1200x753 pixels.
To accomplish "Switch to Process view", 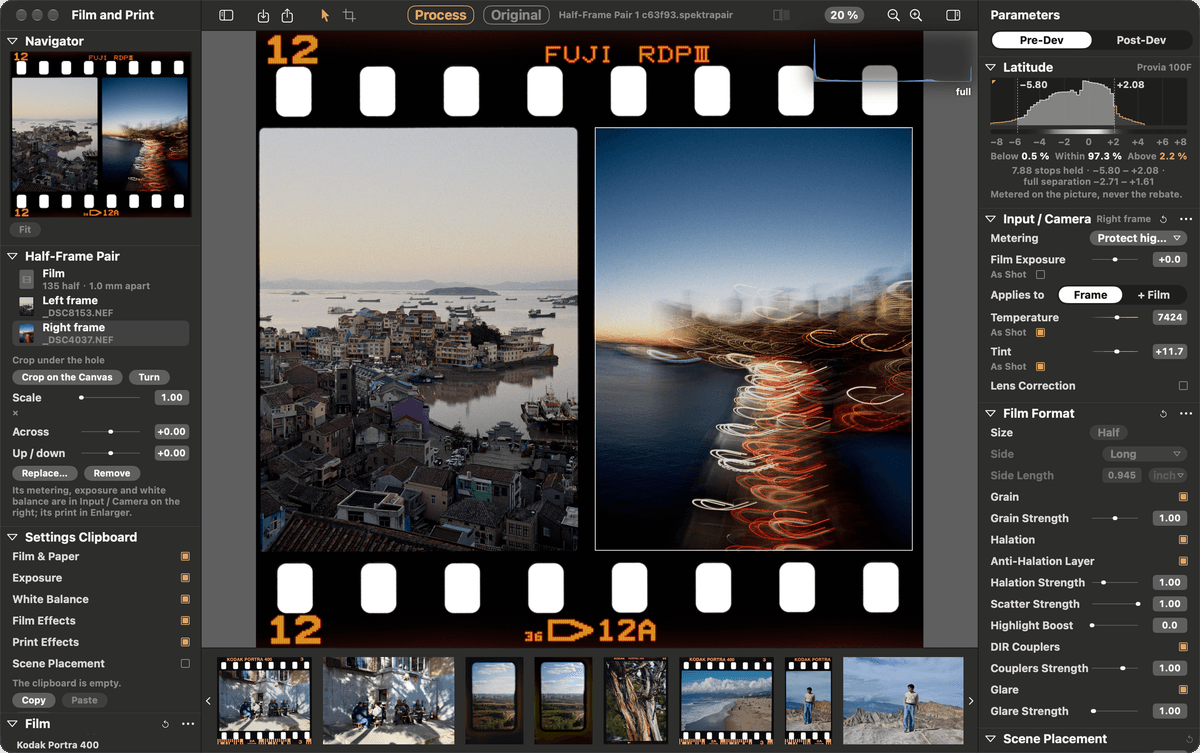I will coord(441,15).
